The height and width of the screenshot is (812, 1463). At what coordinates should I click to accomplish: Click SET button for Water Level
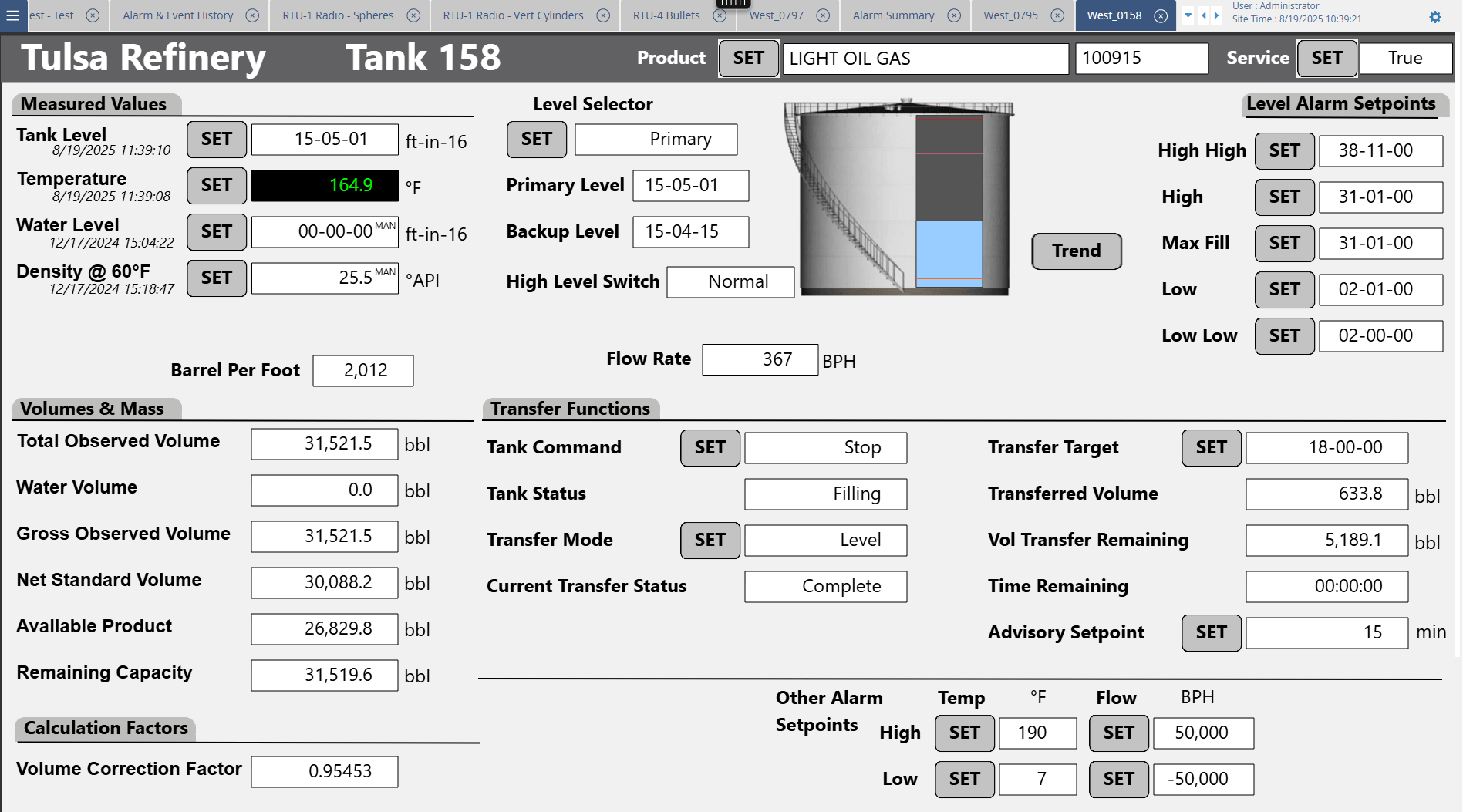(x=217, y=232)
